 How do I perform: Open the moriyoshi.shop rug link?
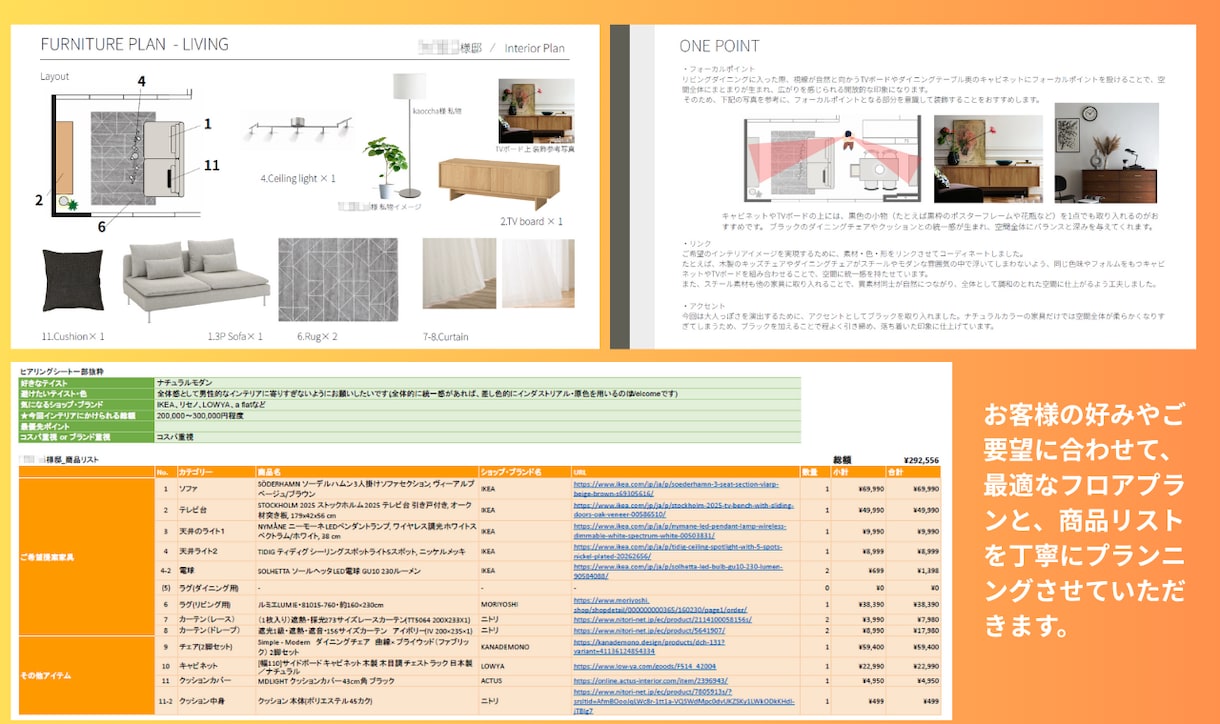tap(660, 604)
